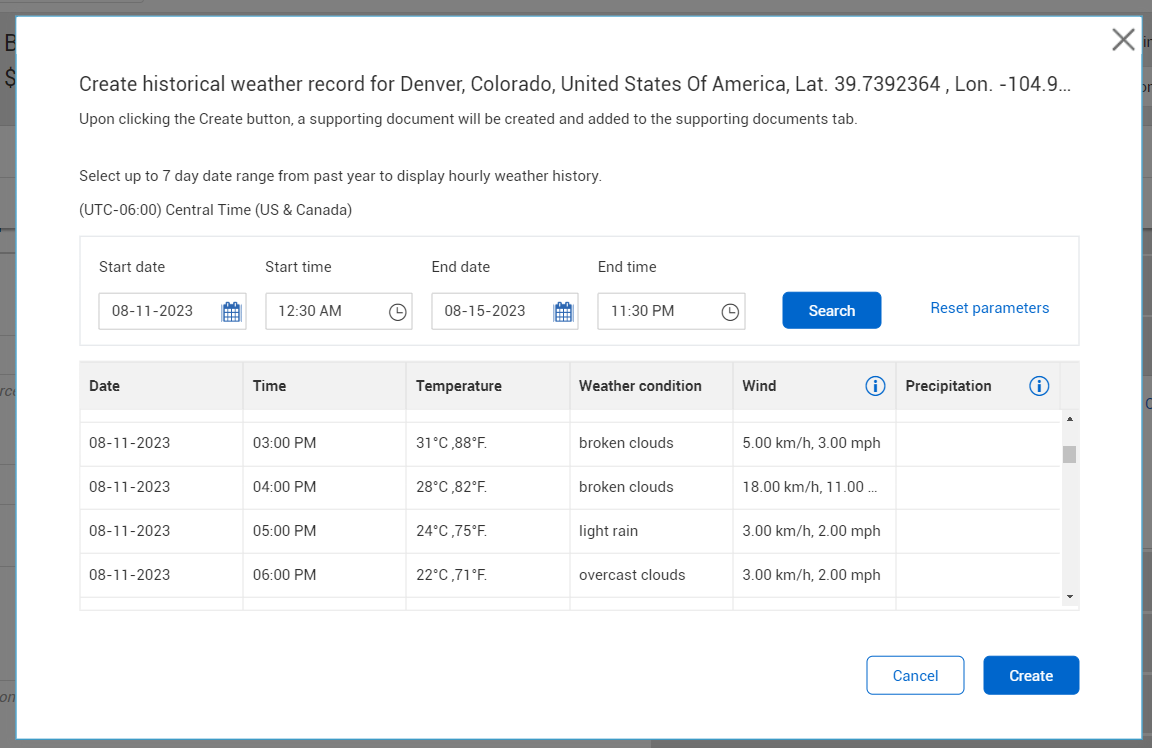This screenshot has width=1152, height=748.
Task: Open the Start date calendar picker
Action: [231, 312]
